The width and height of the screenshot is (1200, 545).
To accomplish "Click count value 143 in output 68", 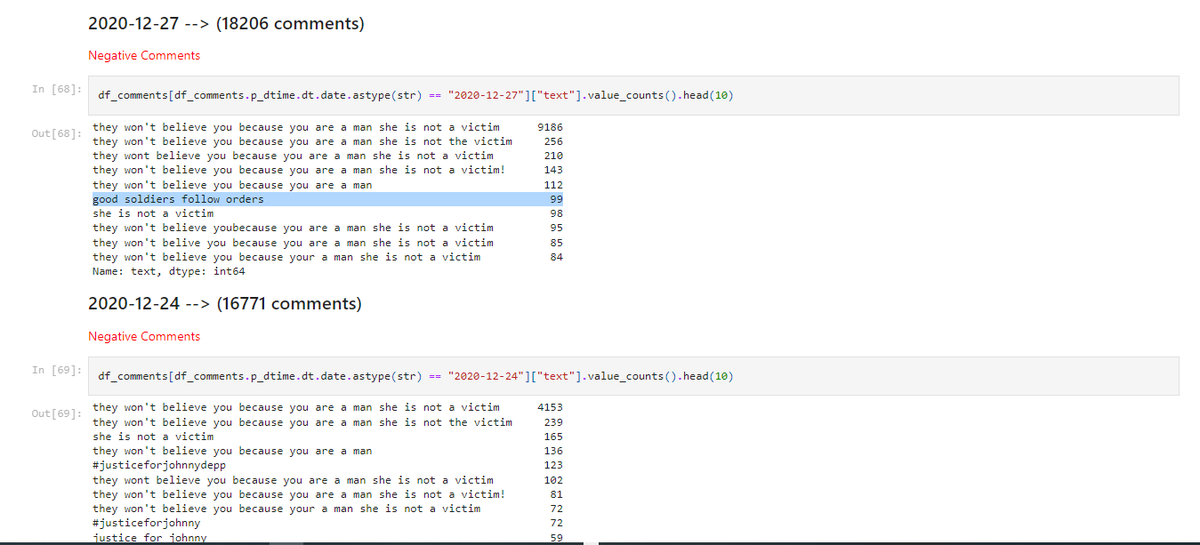I will 553,170.
